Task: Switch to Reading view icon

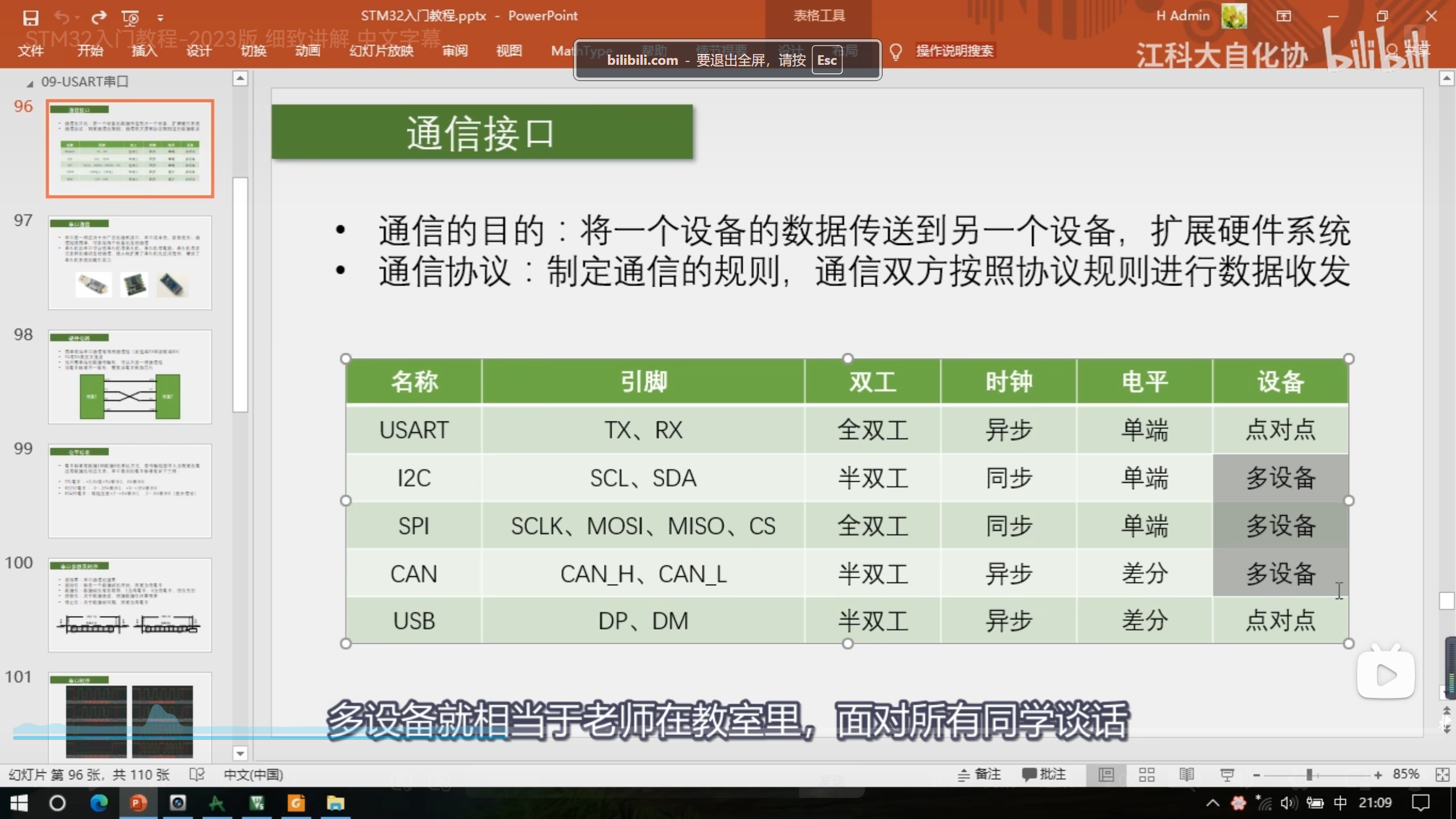Action: point(1186,774)
